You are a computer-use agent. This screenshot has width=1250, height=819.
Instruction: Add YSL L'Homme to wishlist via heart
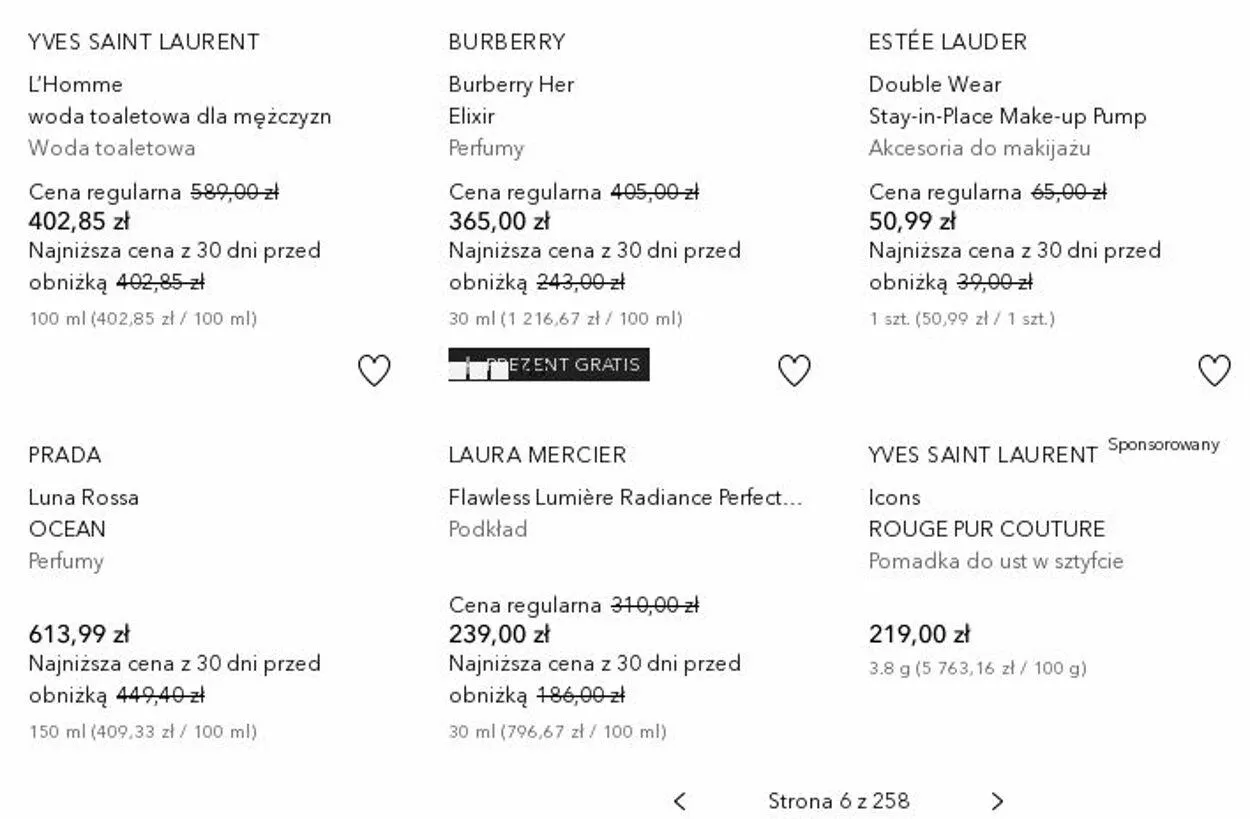click(x=374, y=371)
